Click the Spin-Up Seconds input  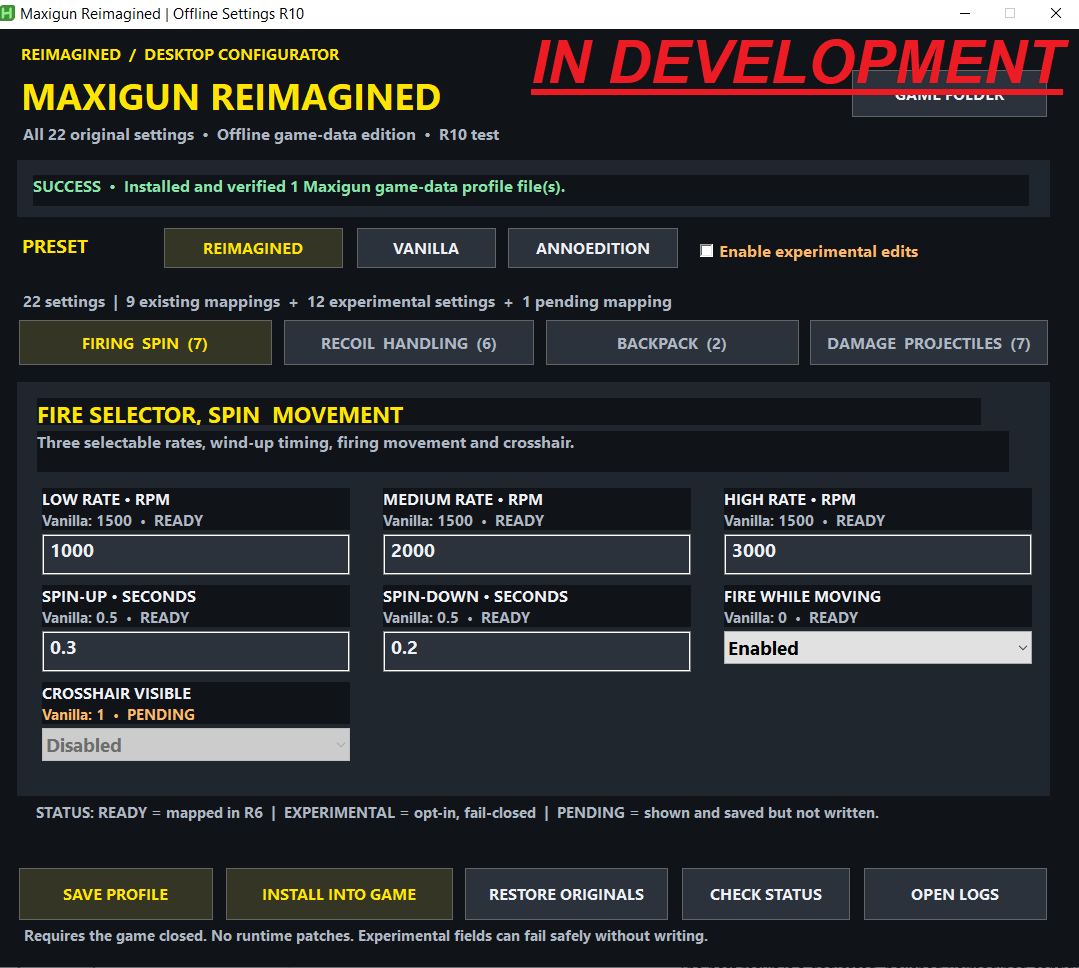tap(196, 651)
